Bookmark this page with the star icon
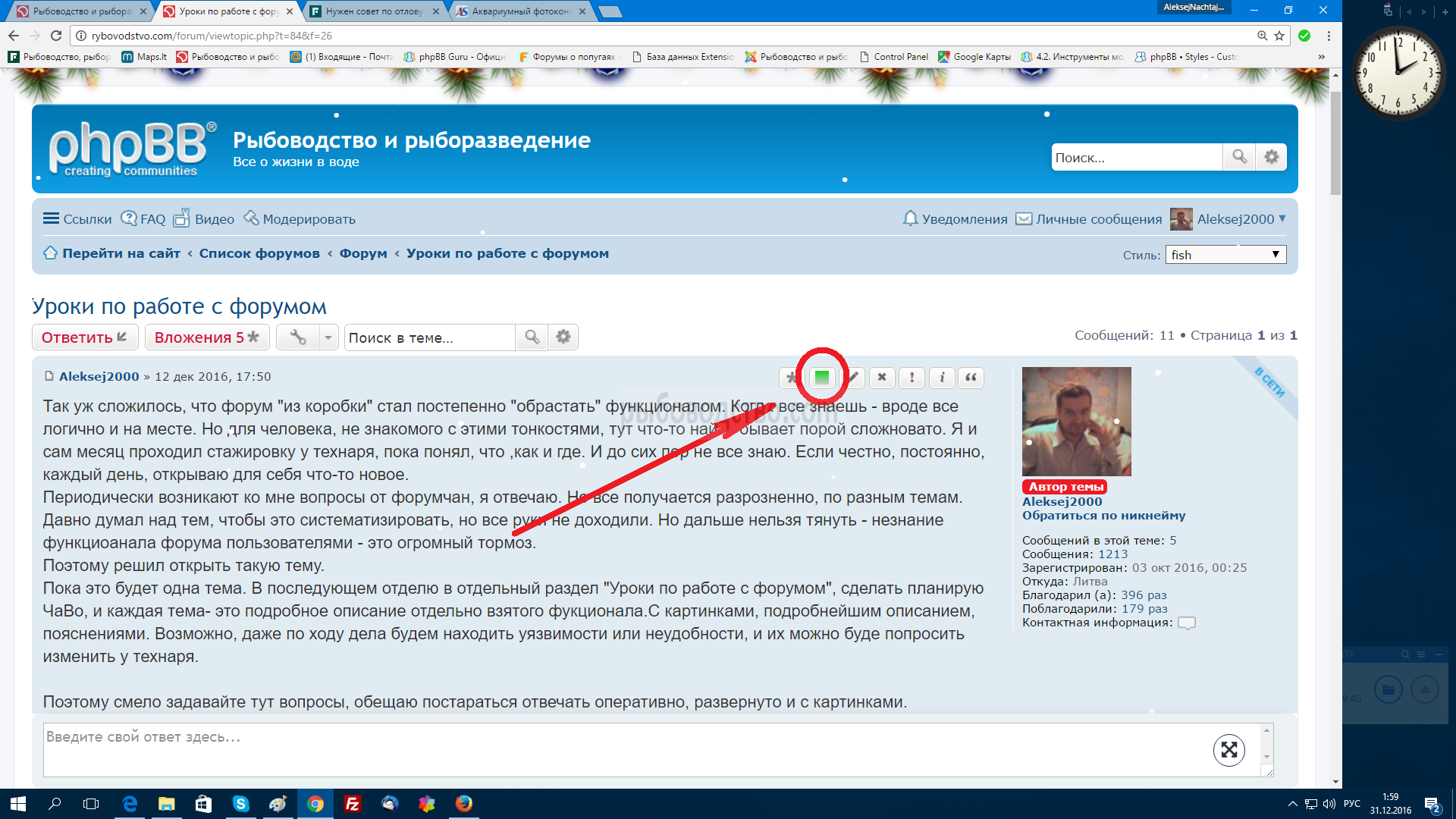1456x819 pixels. (x=1279, y=36)
